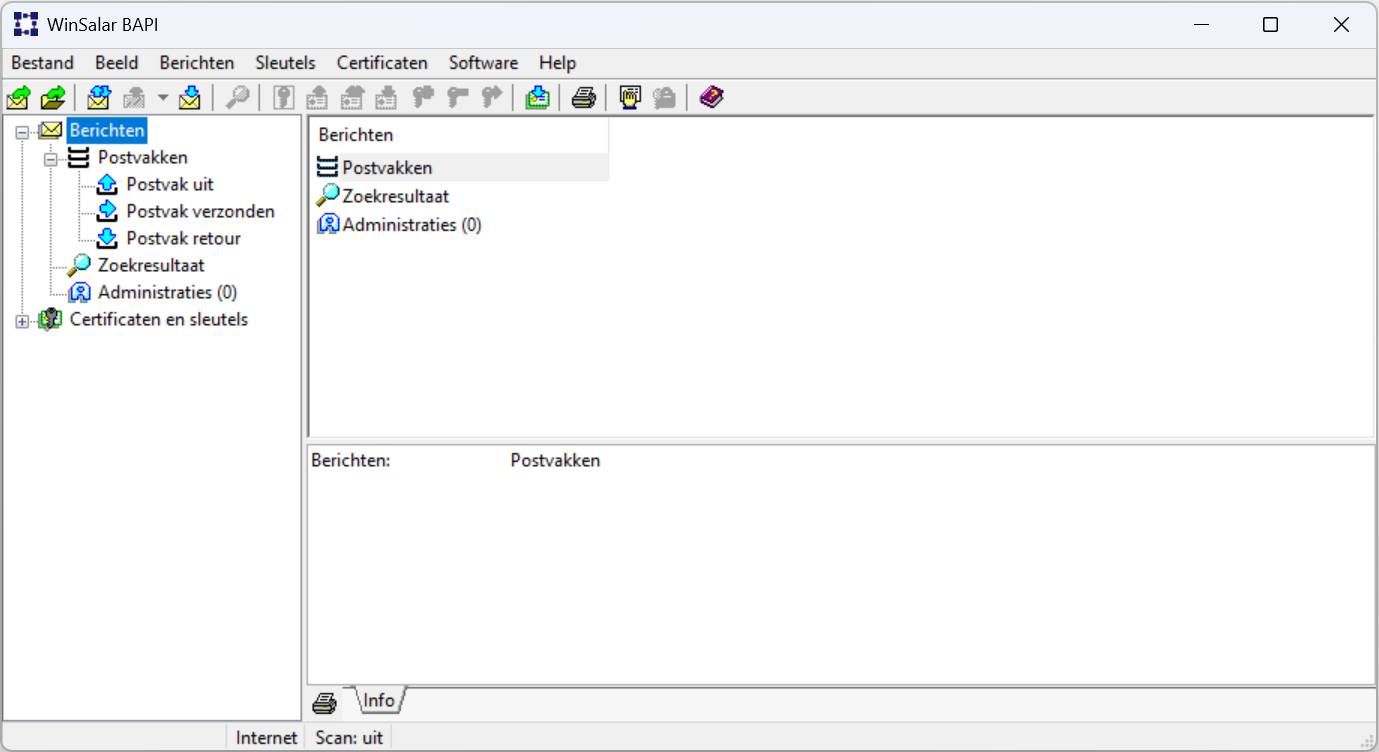Click the printer icon beside Info tab
This screenshot has height=752, width=1379.
(x=324, y=704)
